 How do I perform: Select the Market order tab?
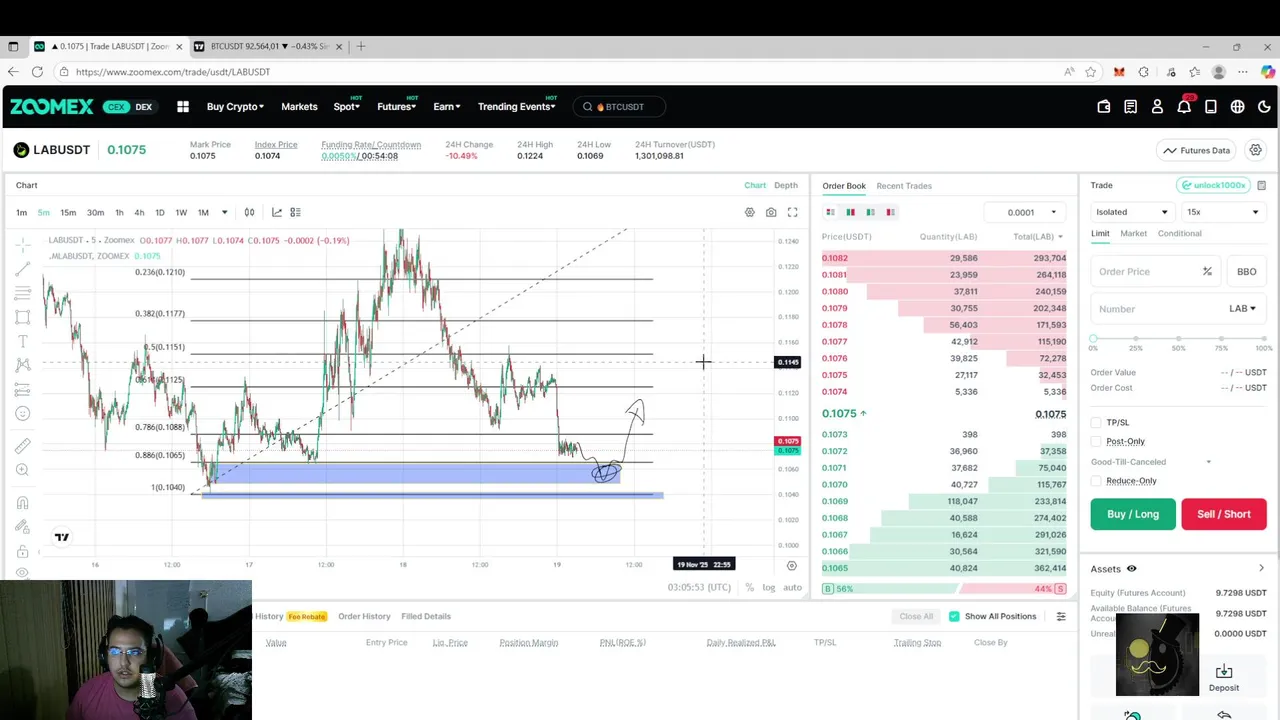click(1133, 233)
